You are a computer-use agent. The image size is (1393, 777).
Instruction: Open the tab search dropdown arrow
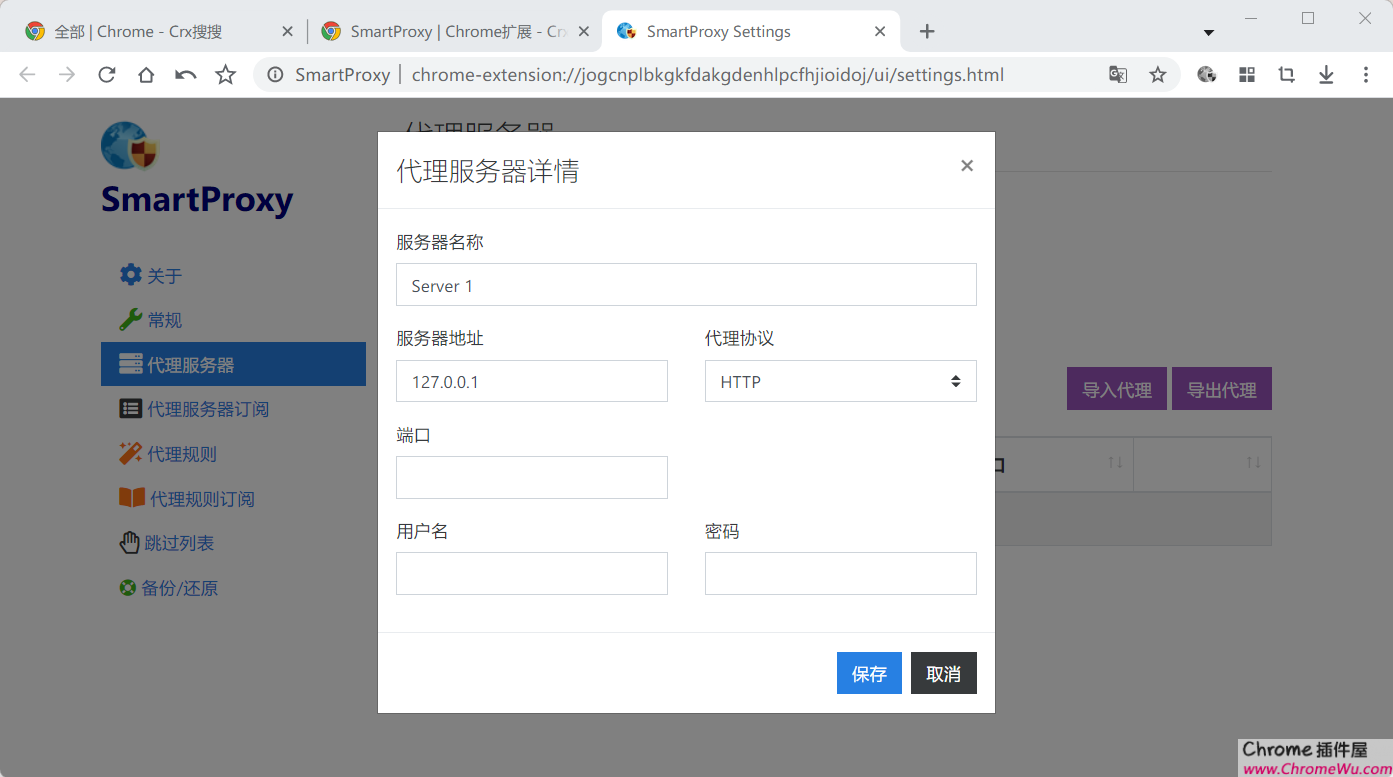tap(1208, 33)
